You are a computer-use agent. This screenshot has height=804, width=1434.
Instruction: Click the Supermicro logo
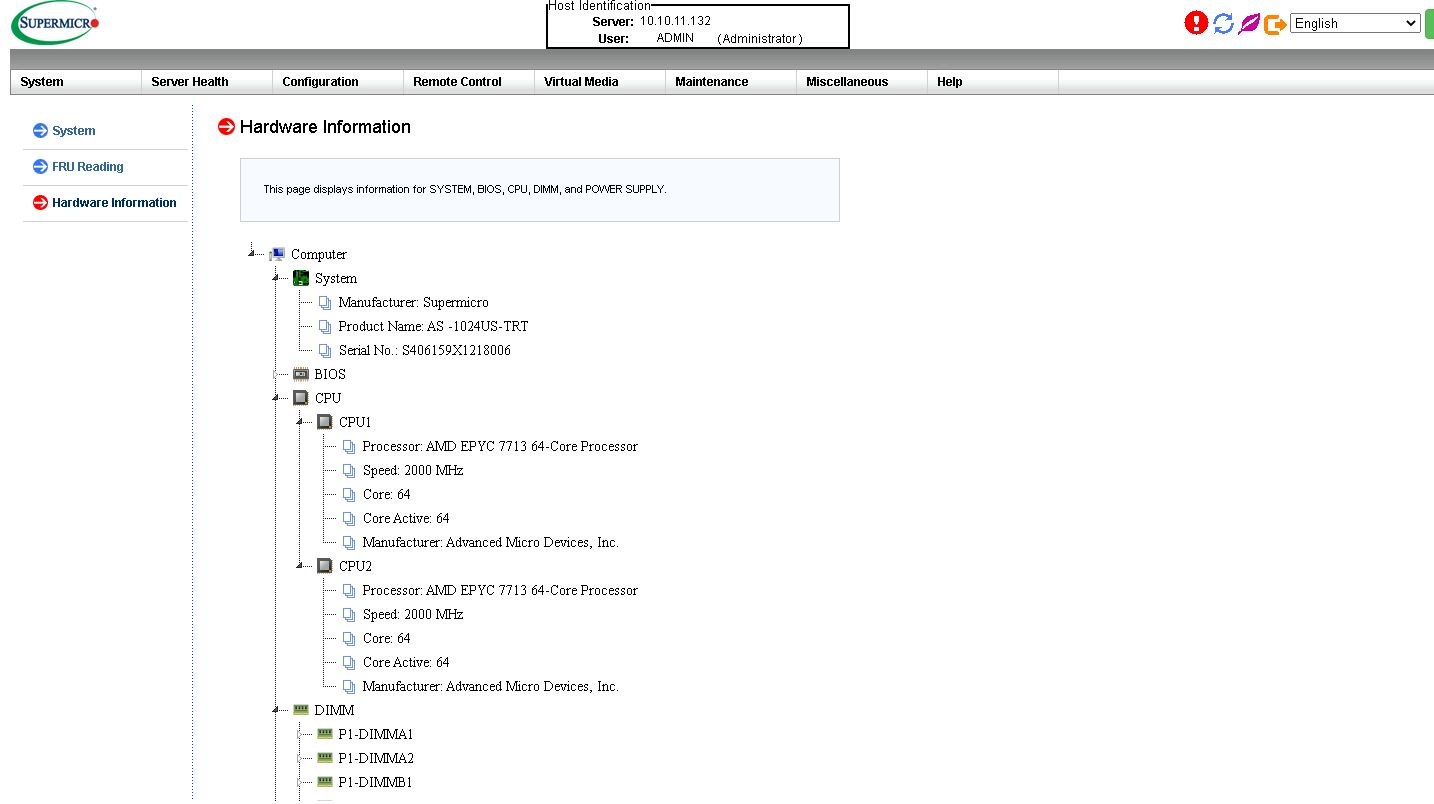56,23
